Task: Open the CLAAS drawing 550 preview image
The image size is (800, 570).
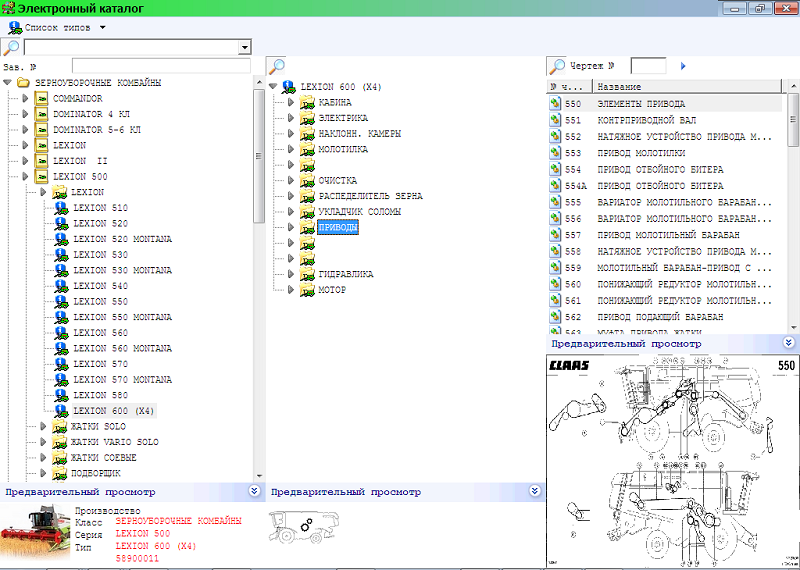Action: coord(672,462)
